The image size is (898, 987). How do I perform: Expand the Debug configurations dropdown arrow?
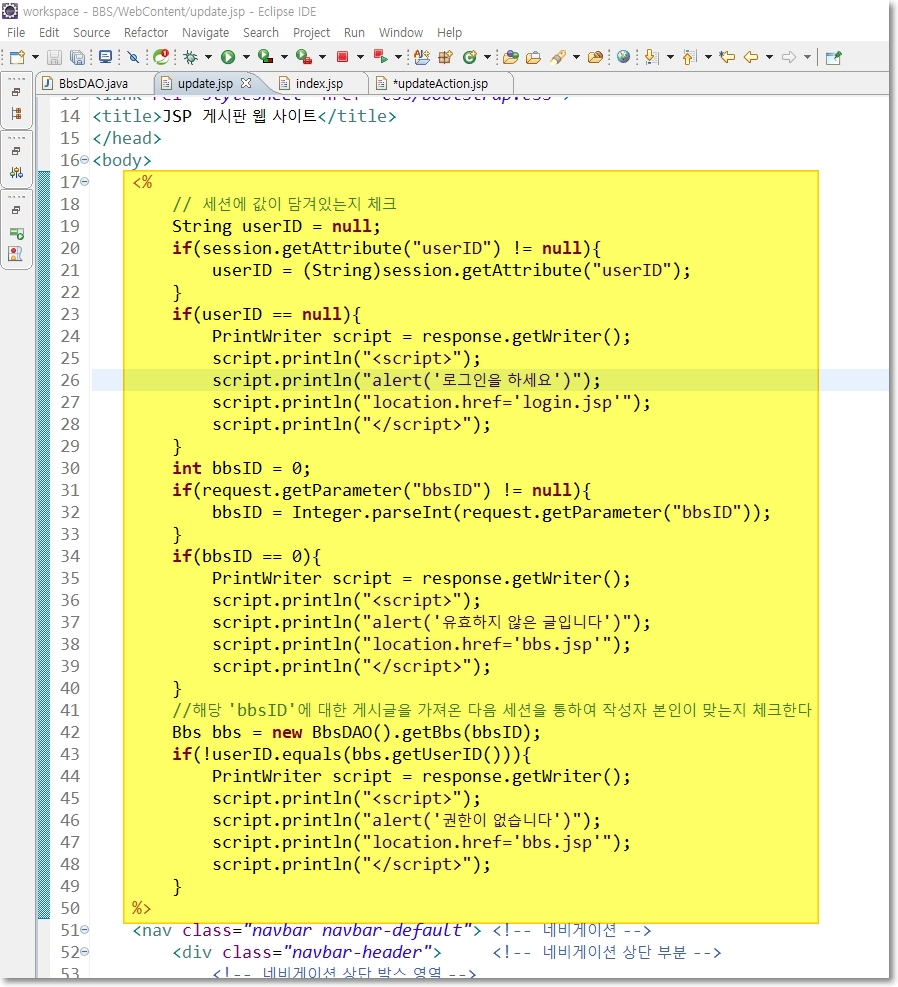(x=208, y=57)
